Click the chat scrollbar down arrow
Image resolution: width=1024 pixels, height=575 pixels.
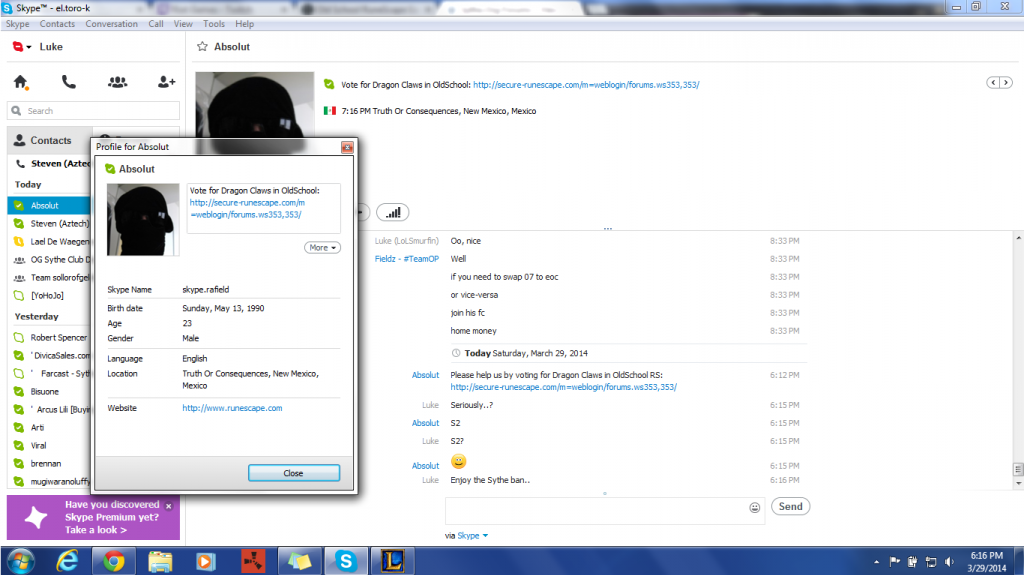(1018, 484)
